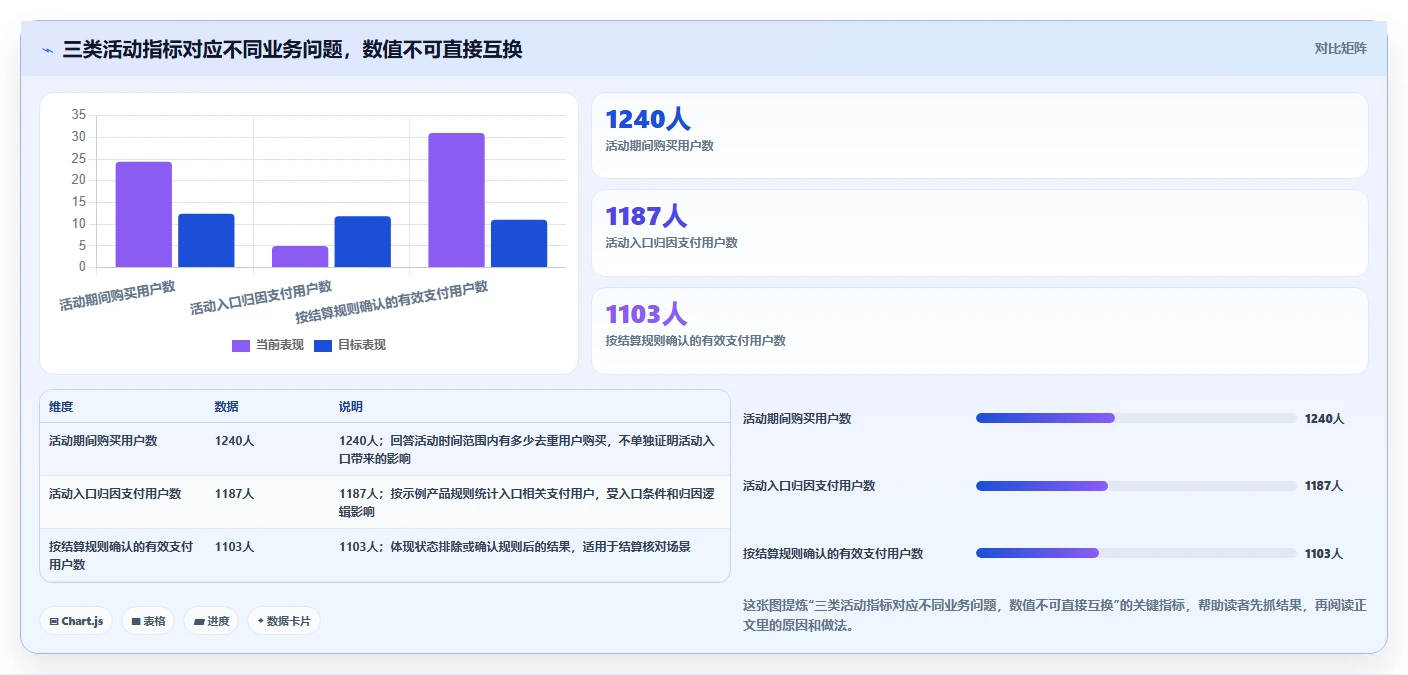1408x675 pixels.
Task: Click the 1240人 cell in the table
Action: click(x=234, y=440)
